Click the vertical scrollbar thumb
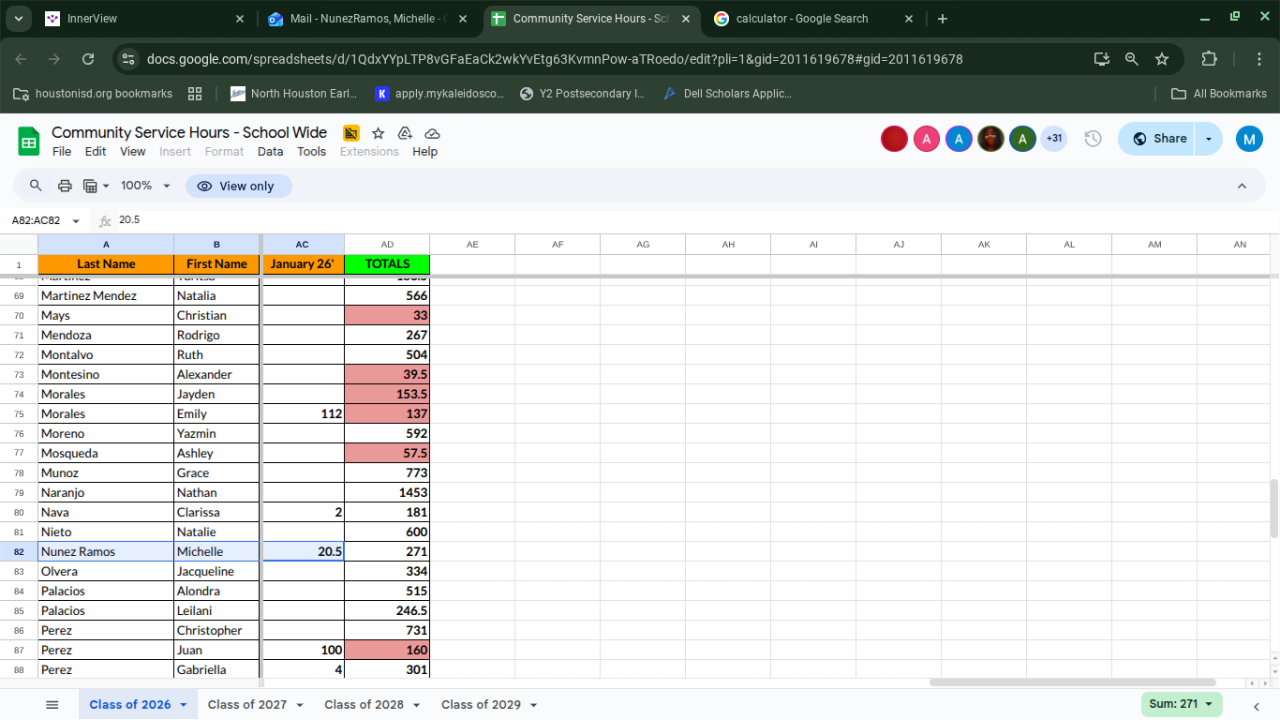1280x720 pixels. click(1273, 508)
